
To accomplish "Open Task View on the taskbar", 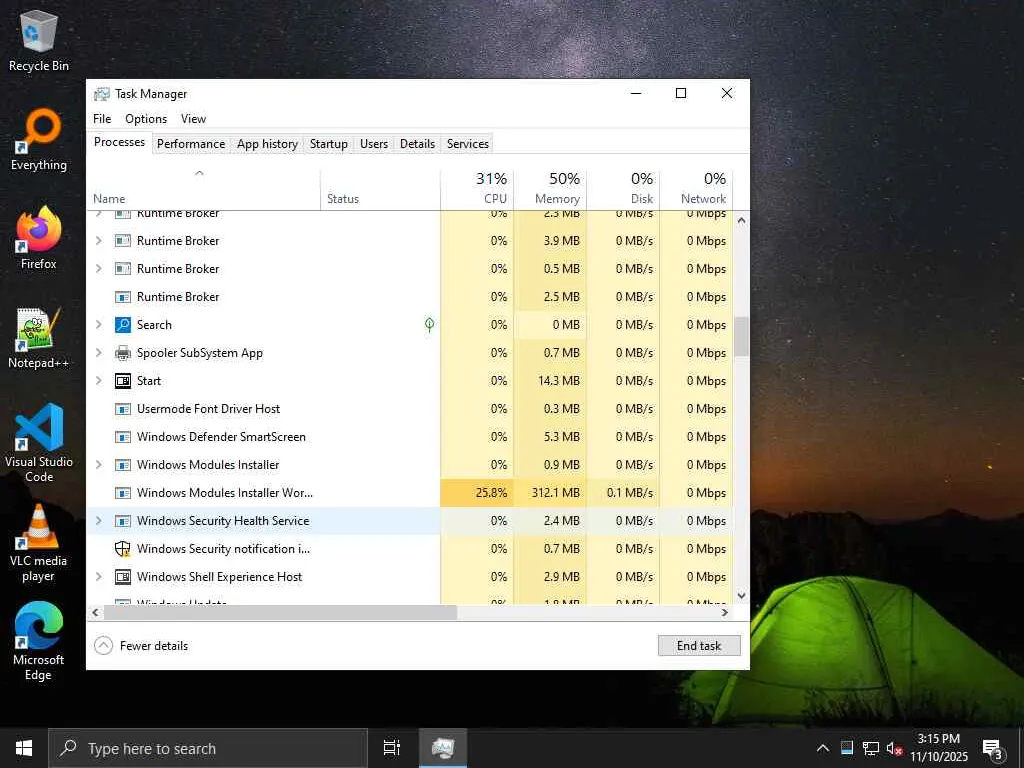I will coord(392,748).
